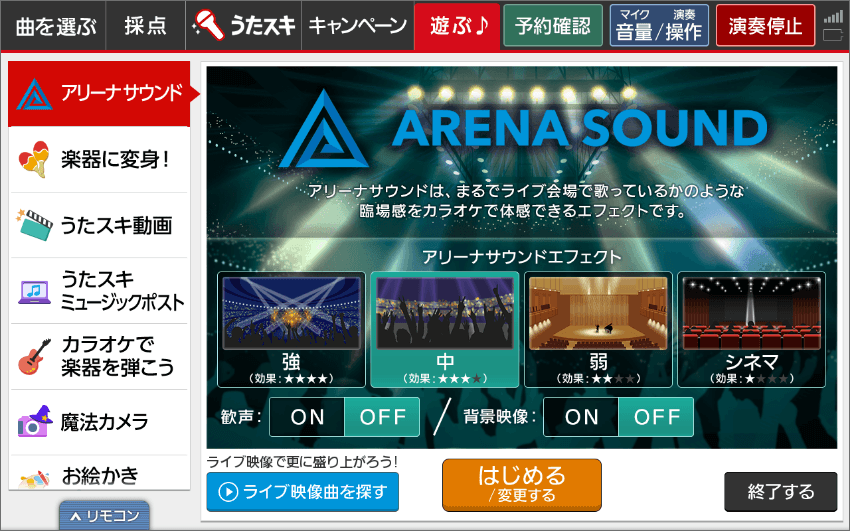Turn 歓声 ON
This screenshot has width=850, height=531.
point(307,417)
